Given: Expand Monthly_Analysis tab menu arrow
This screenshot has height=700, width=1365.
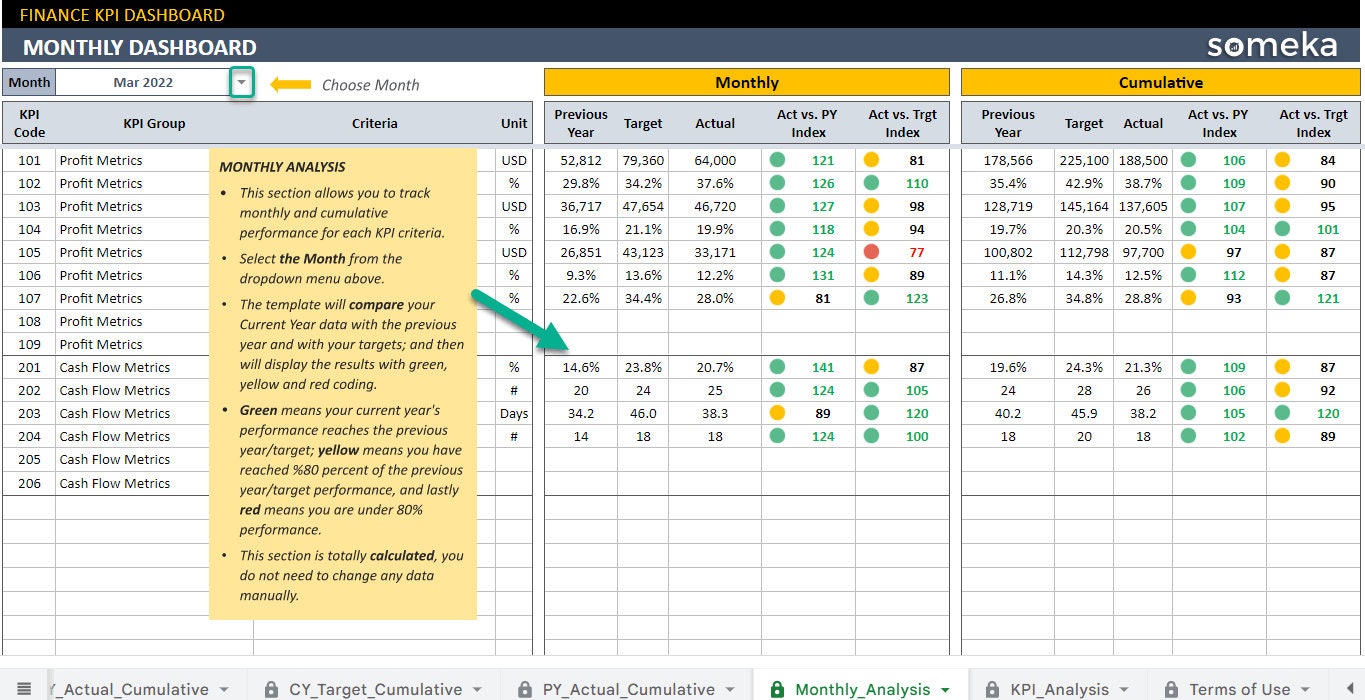Looking at the screenshot, I should coord(945,689).
